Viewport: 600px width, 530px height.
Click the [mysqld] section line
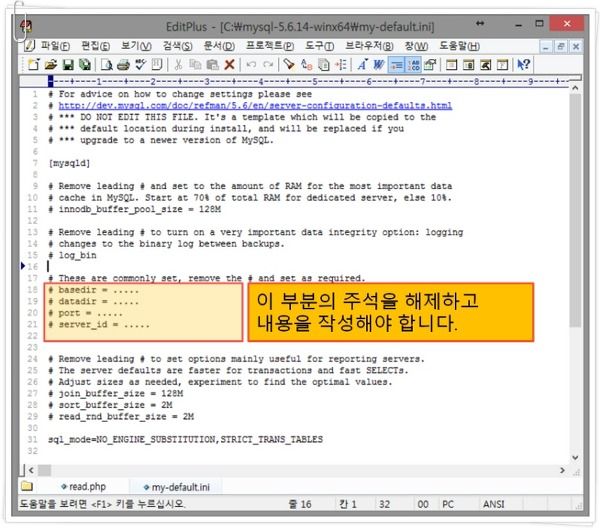click(69, 163)
